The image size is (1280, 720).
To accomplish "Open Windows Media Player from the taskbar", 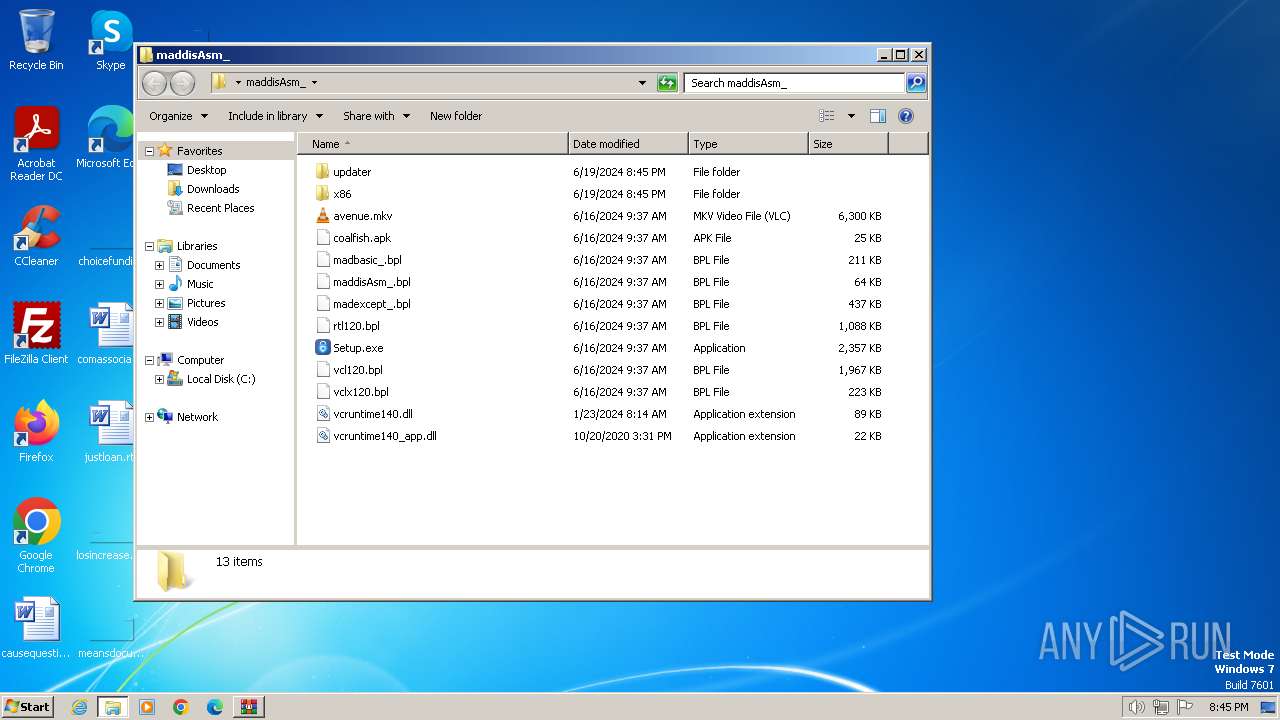I will [x=147, y=707].
